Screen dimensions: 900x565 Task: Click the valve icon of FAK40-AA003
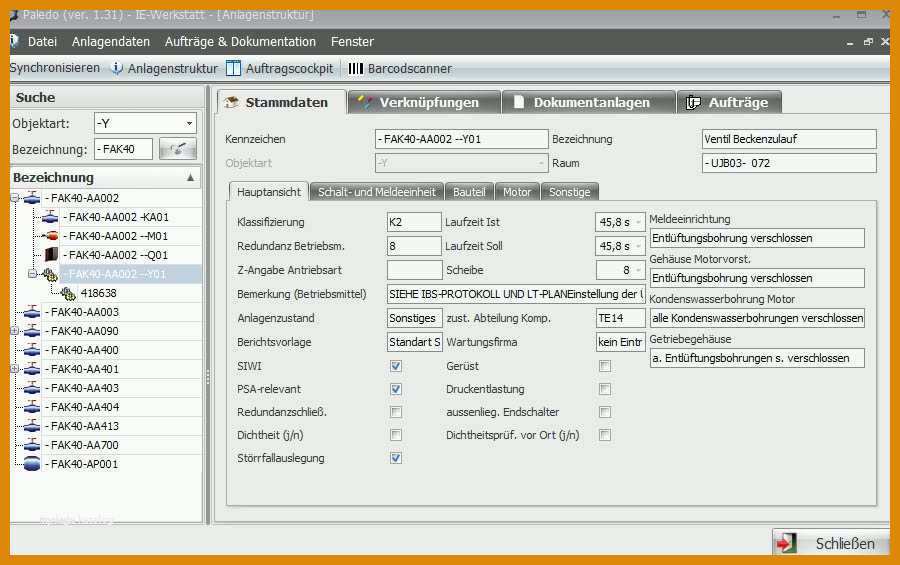point(32,312)
